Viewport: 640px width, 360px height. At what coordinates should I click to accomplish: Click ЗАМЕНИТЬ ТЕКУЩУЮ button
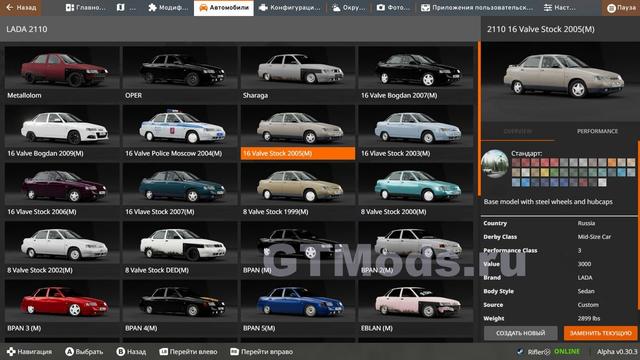[x=600, y=333]
